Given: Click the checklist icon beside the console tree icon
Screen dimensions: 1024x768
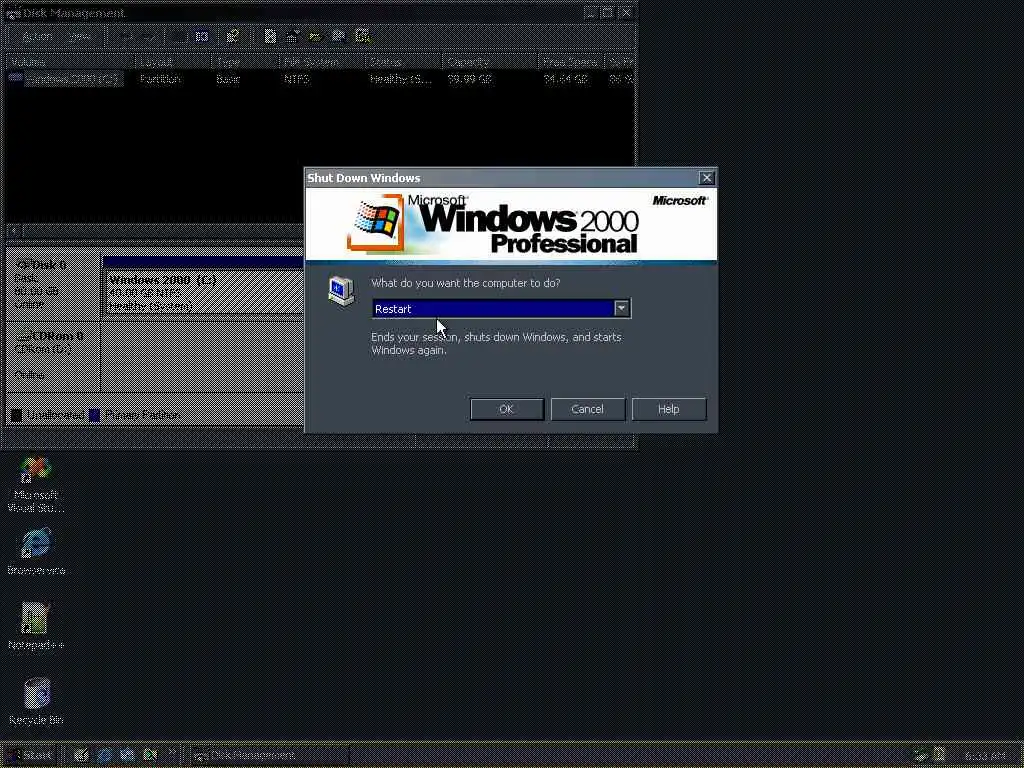Looking at the screenshot, I should 232,37.
